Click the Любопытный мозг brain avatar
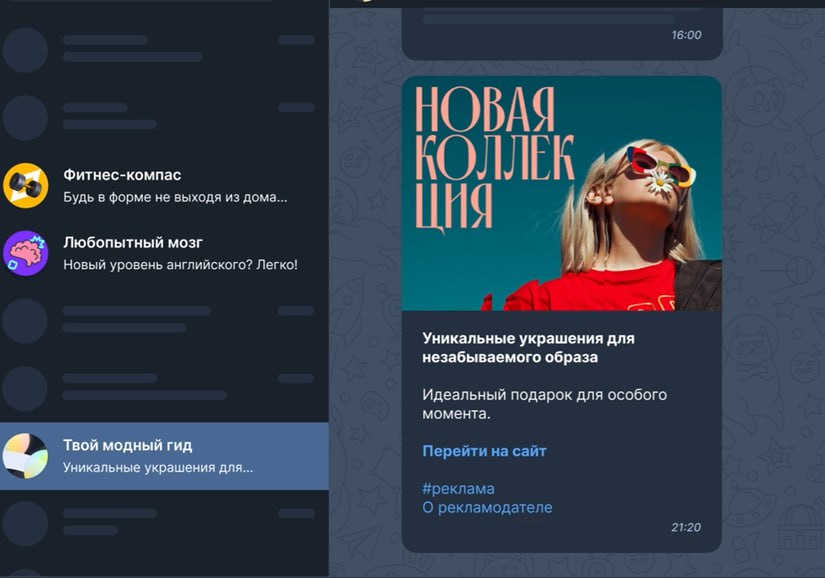825x578 pixels. (25, 253)
